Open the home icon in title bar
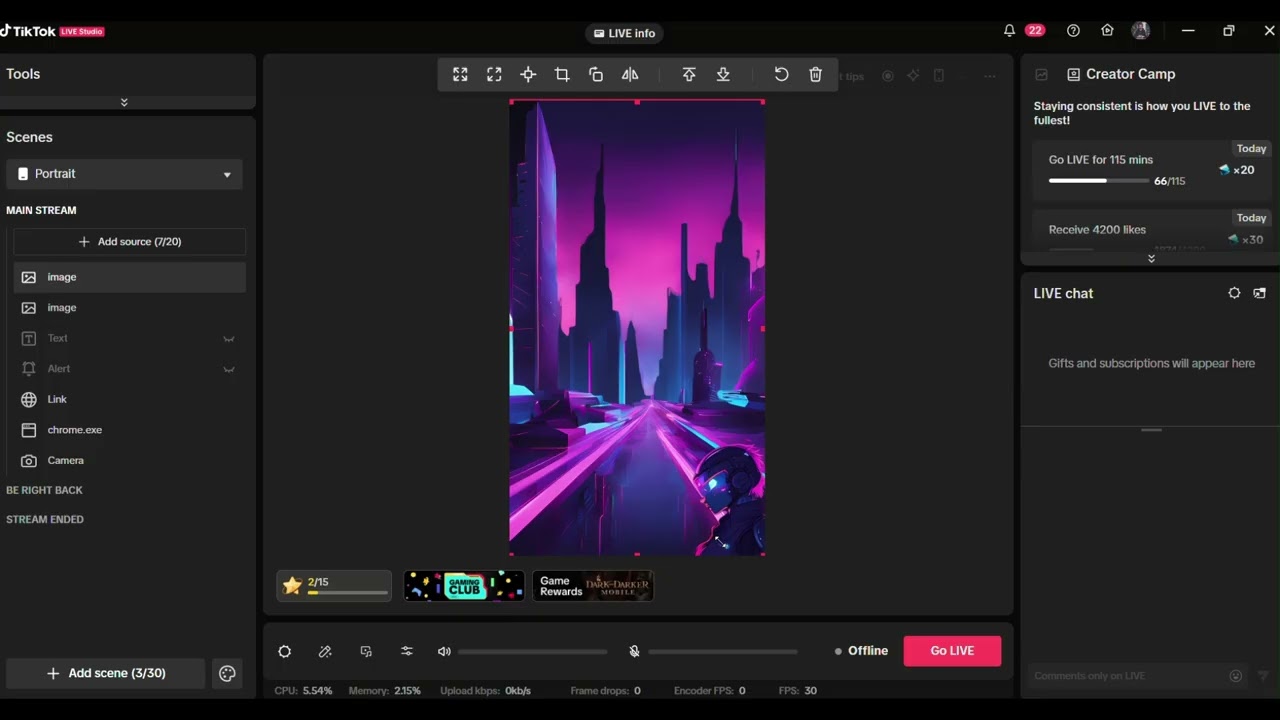Viewport: 1280px width, 720px height. click(x=1107, y=31)
